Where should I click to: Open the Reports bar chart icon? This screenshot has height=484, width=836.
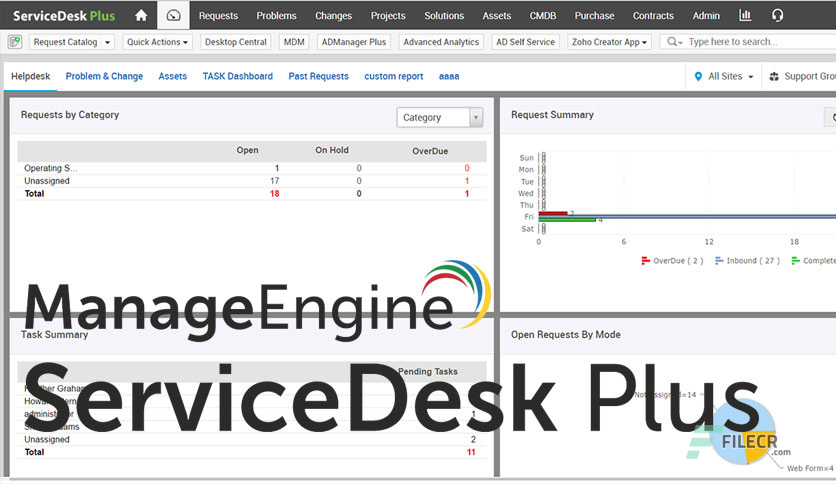pyautogui.click(x=745, y=15)
